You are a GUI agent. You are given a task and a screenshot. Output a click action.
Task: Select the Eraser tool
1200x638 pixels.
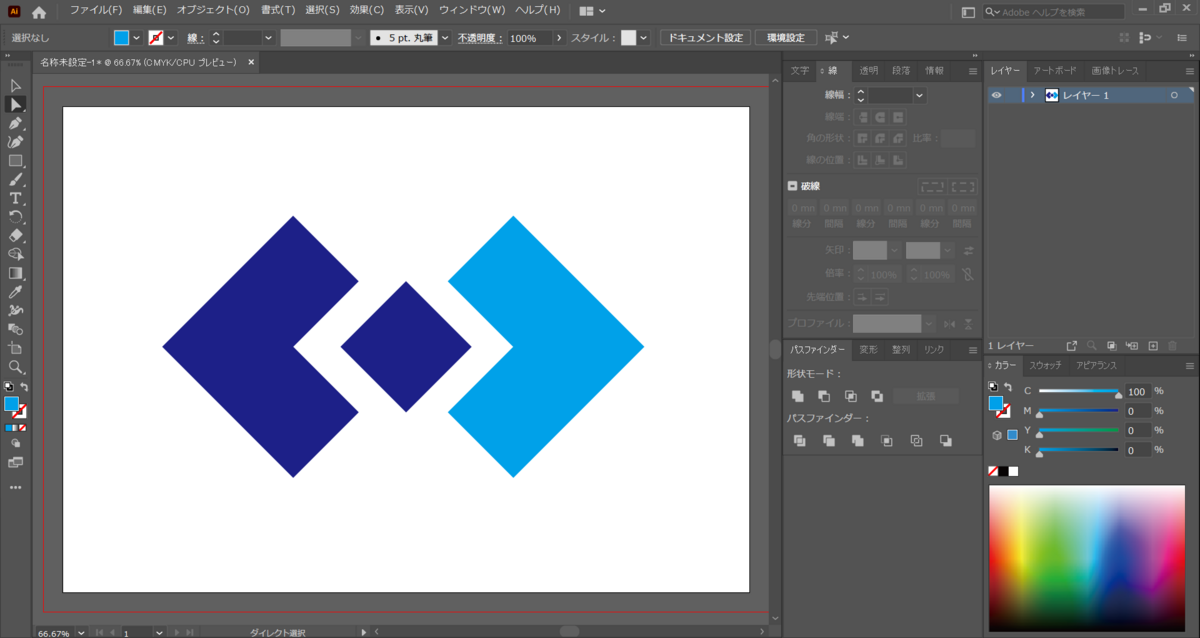click(x=15, y=236)
